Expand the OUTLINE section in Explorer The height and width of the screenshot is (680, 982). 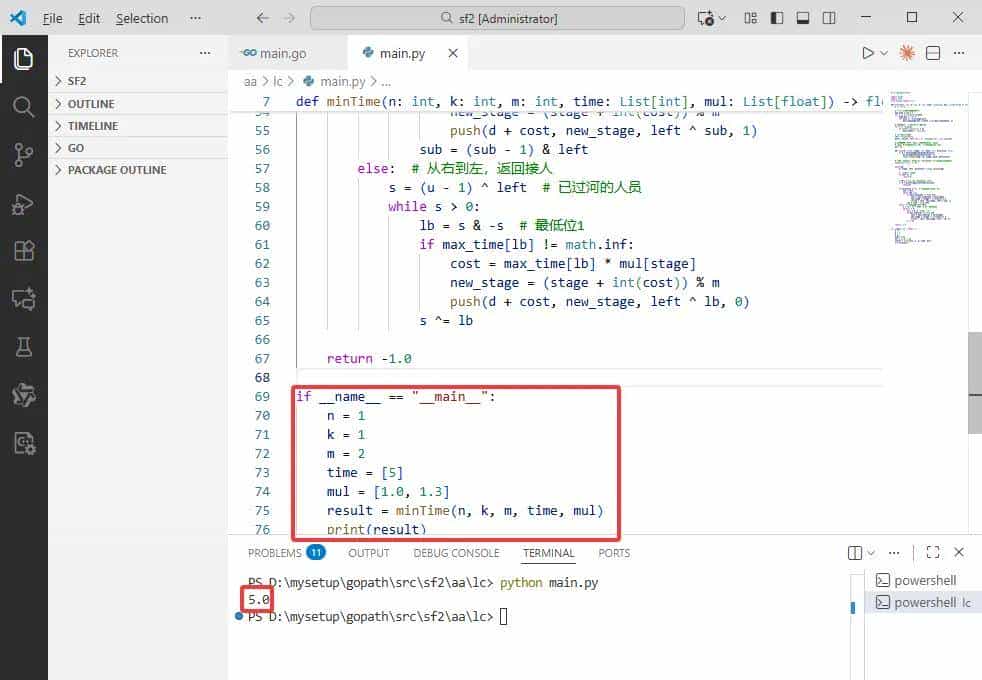[x=90, y=104]
